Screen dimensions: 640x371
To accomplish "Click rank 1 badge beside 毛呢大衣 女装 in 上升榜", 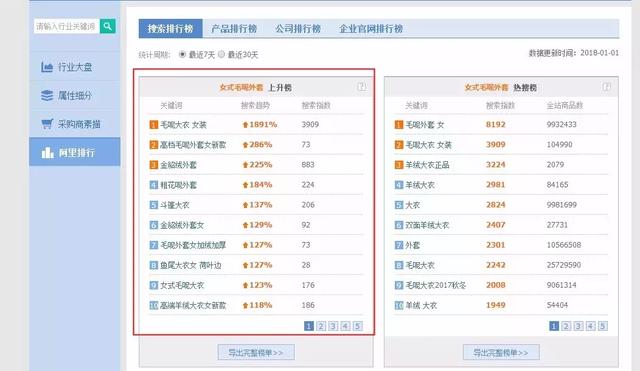I will (153, 124).
